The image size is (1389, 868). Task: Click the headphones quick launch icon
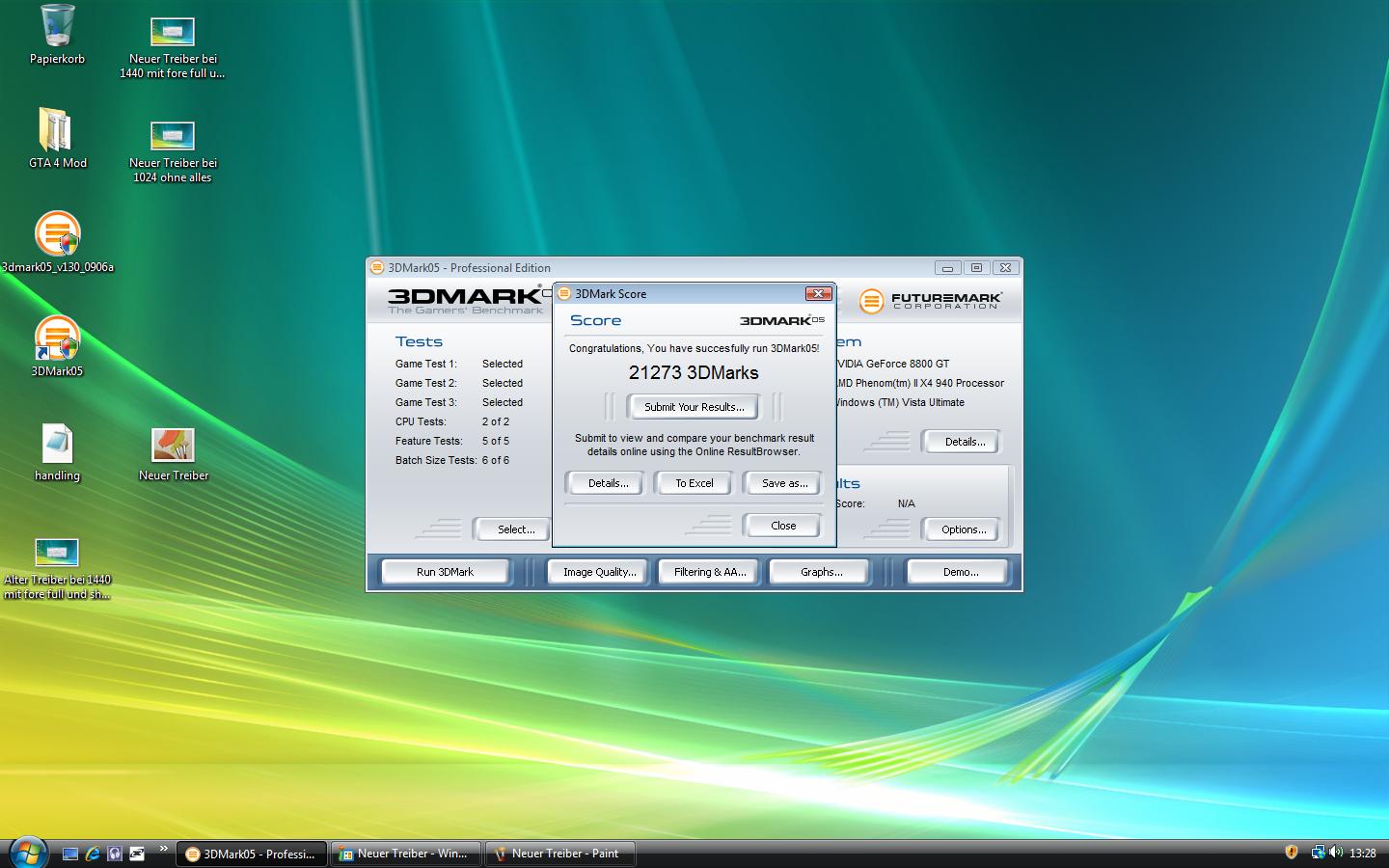[x=115, y=854]
